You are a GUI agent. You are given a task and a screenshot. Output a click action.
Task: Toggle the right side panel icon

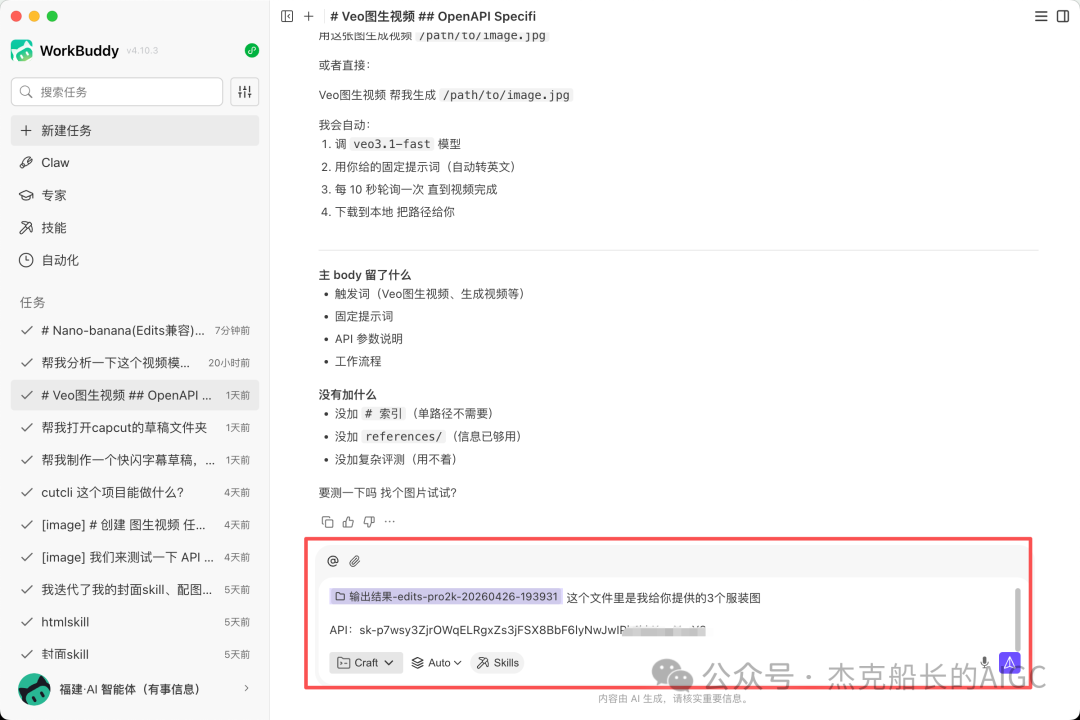[1063, 16]
